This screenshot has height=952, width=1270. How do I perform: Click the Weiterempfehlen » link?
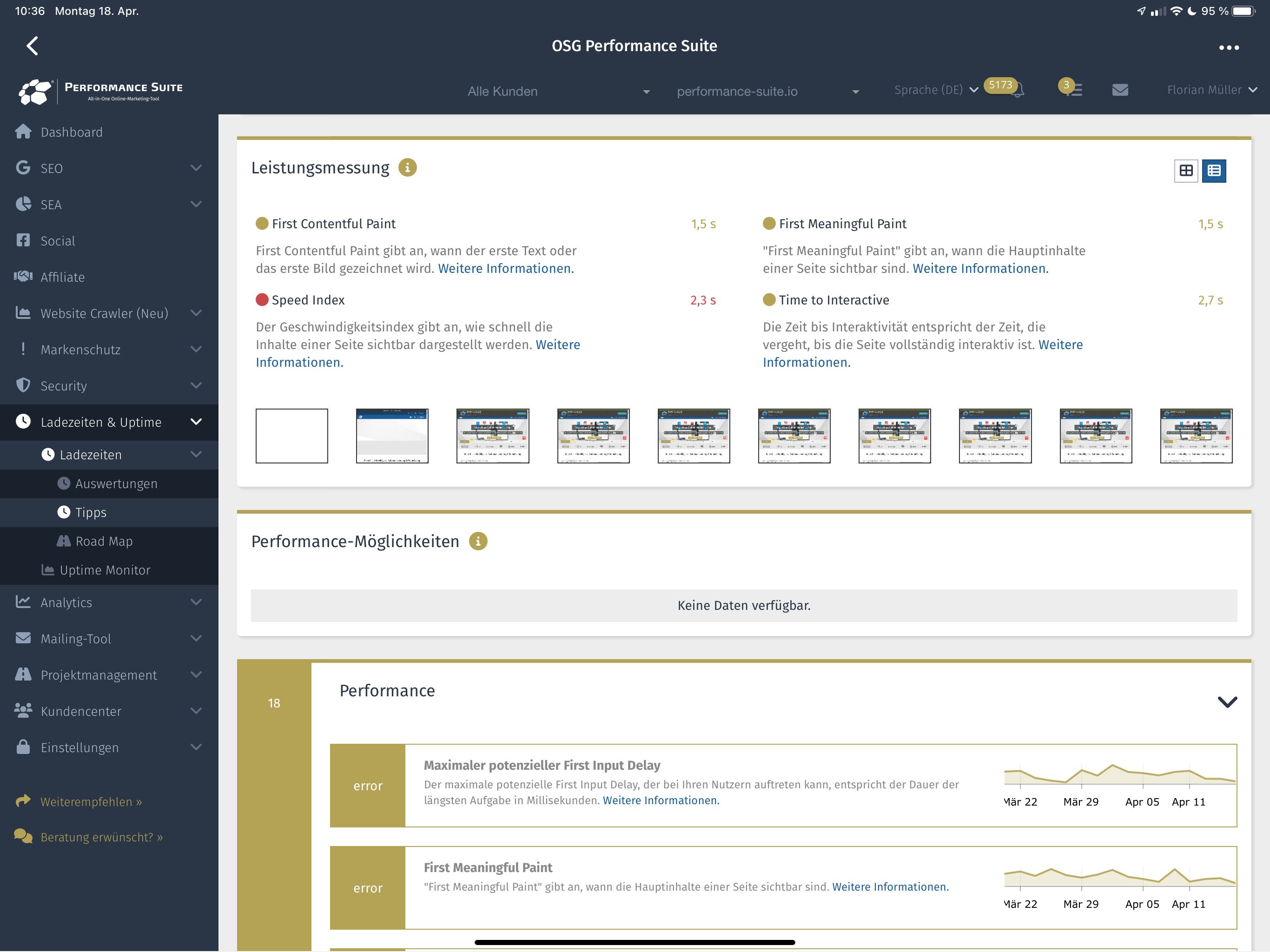[91, 801]
